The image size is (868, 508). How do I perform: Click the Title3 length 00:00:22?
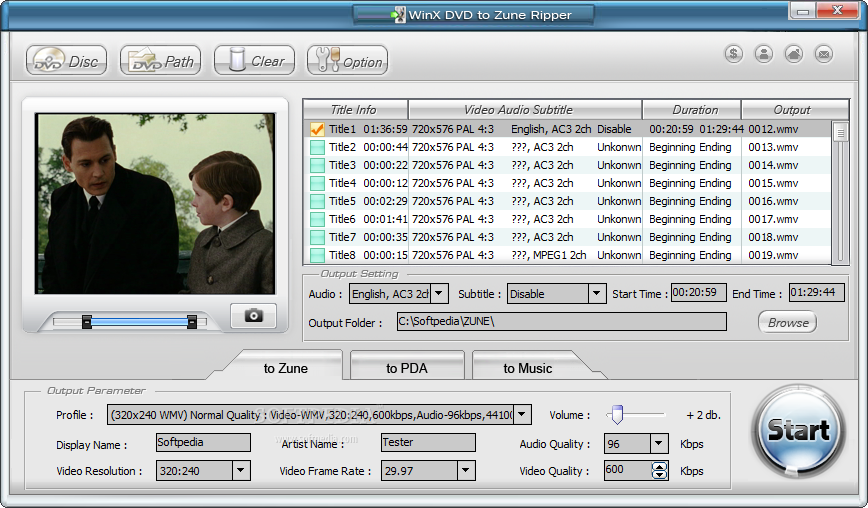[x=385, y=165]
